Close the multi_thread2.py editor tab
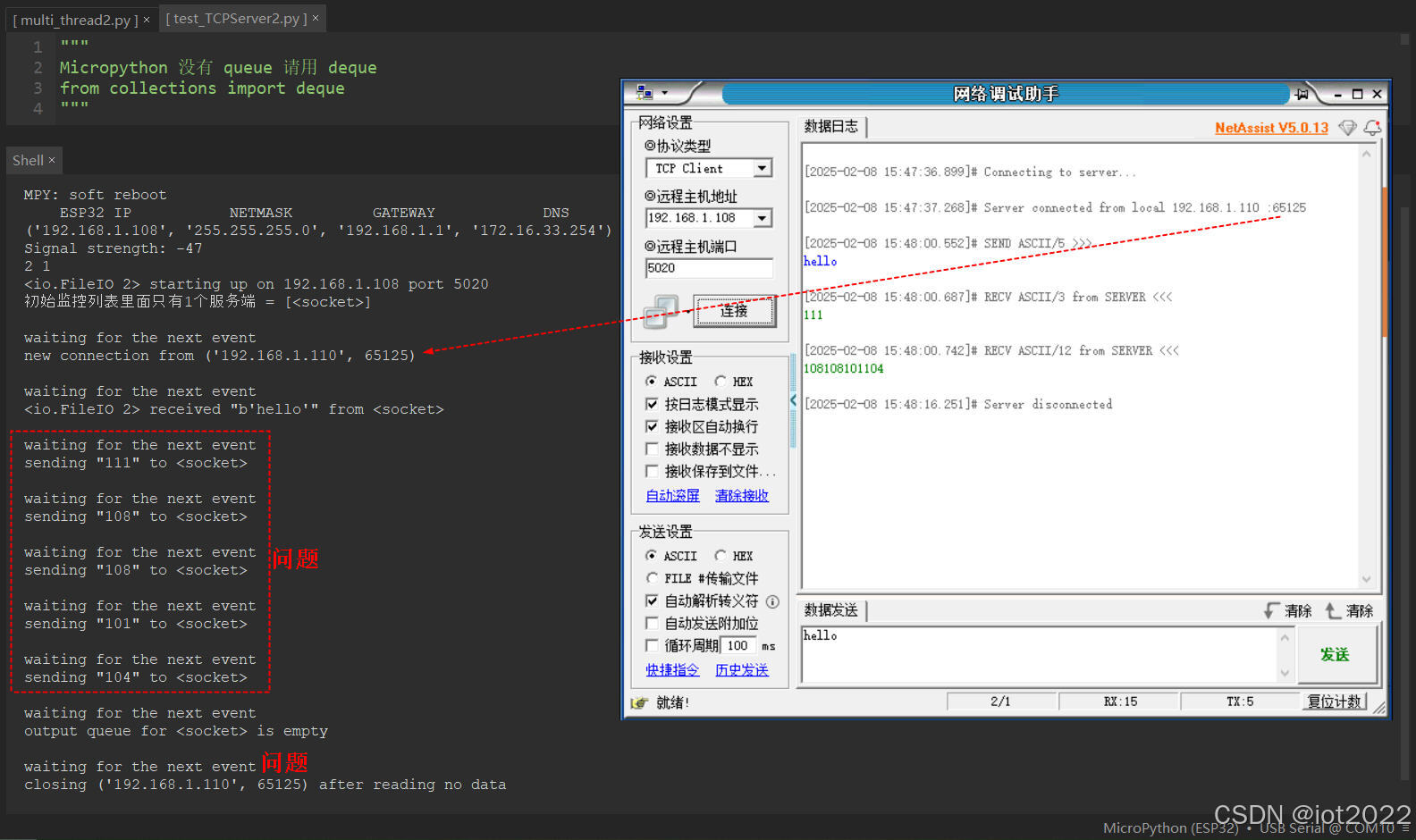This screenshot has height=840, width=1416. tap(147, 20)
